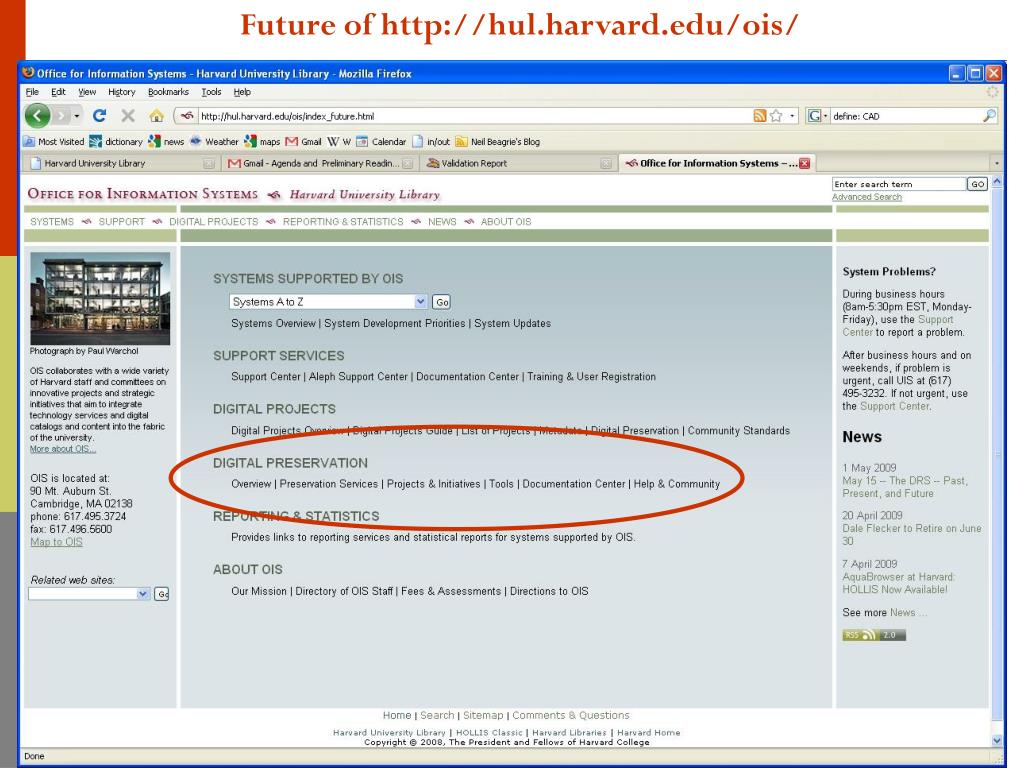Open the Dale Flecker to Retire news item

point(912,534)
